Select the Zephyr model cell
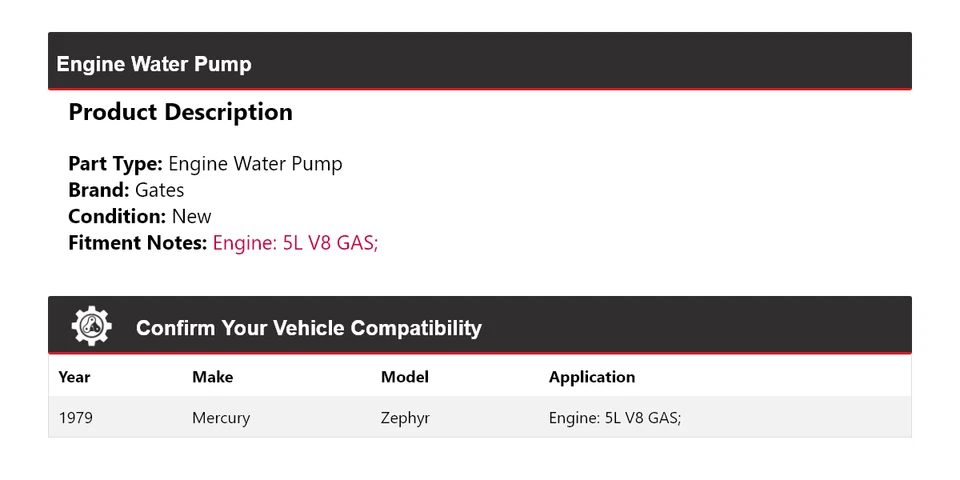Screen dimensions: 960x480 point(405,418)
